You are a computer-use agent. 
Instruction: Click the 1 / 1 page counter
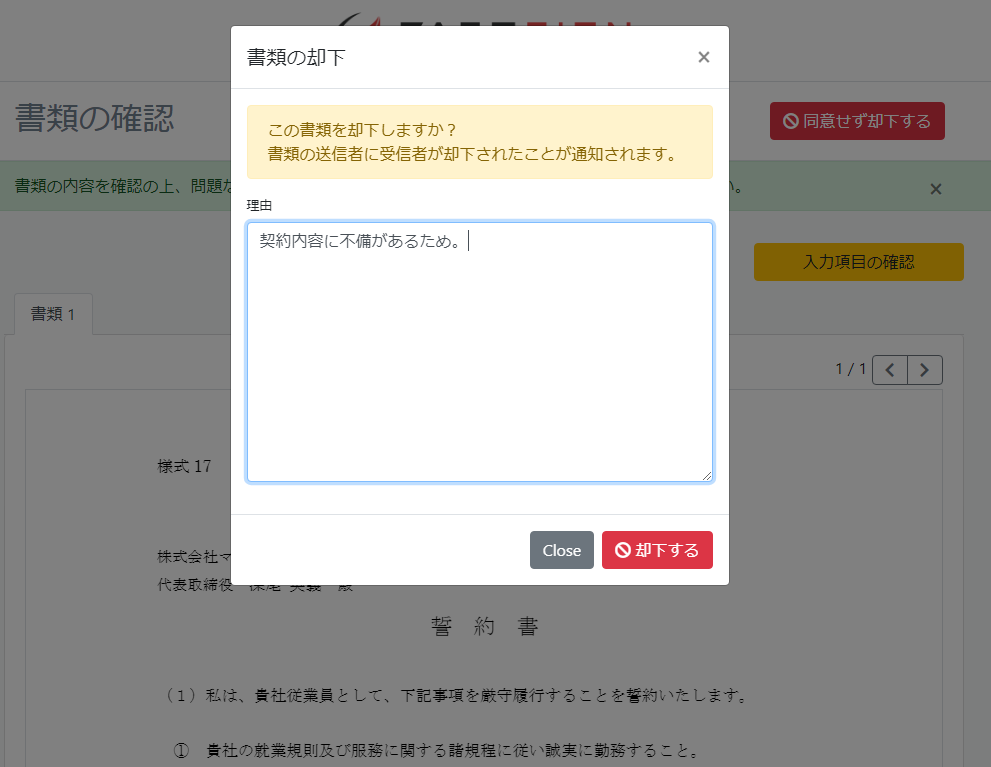(x=851, y=369)
